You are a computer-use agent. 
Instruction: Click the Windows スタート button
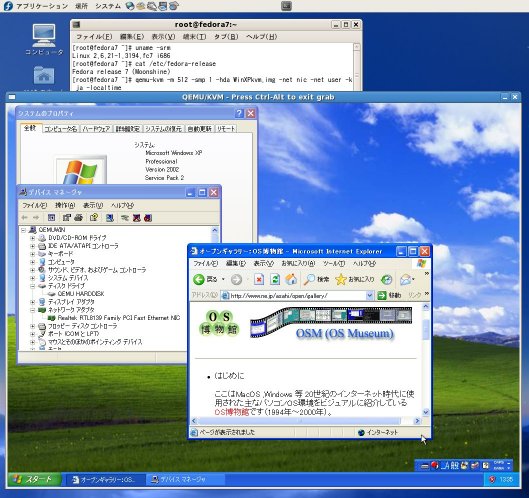coord(34,479)
